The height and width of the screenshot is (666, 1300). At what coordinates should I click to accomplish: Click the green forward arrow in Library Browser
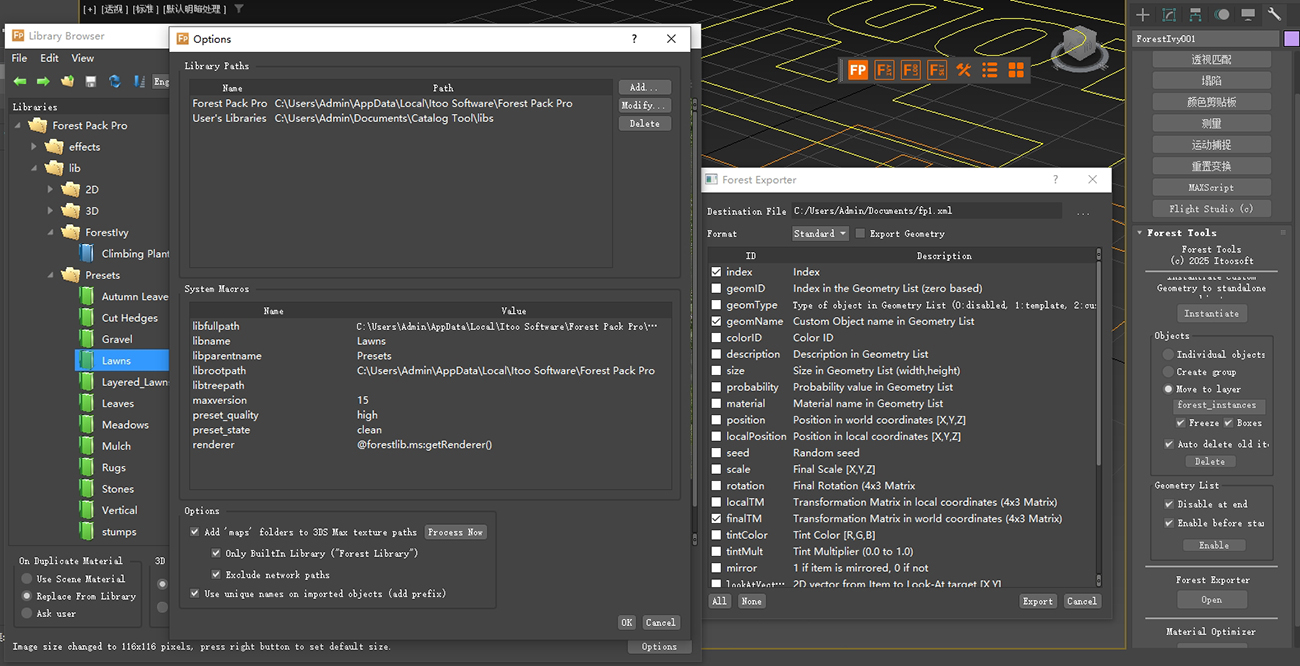(x=43, y=81)
